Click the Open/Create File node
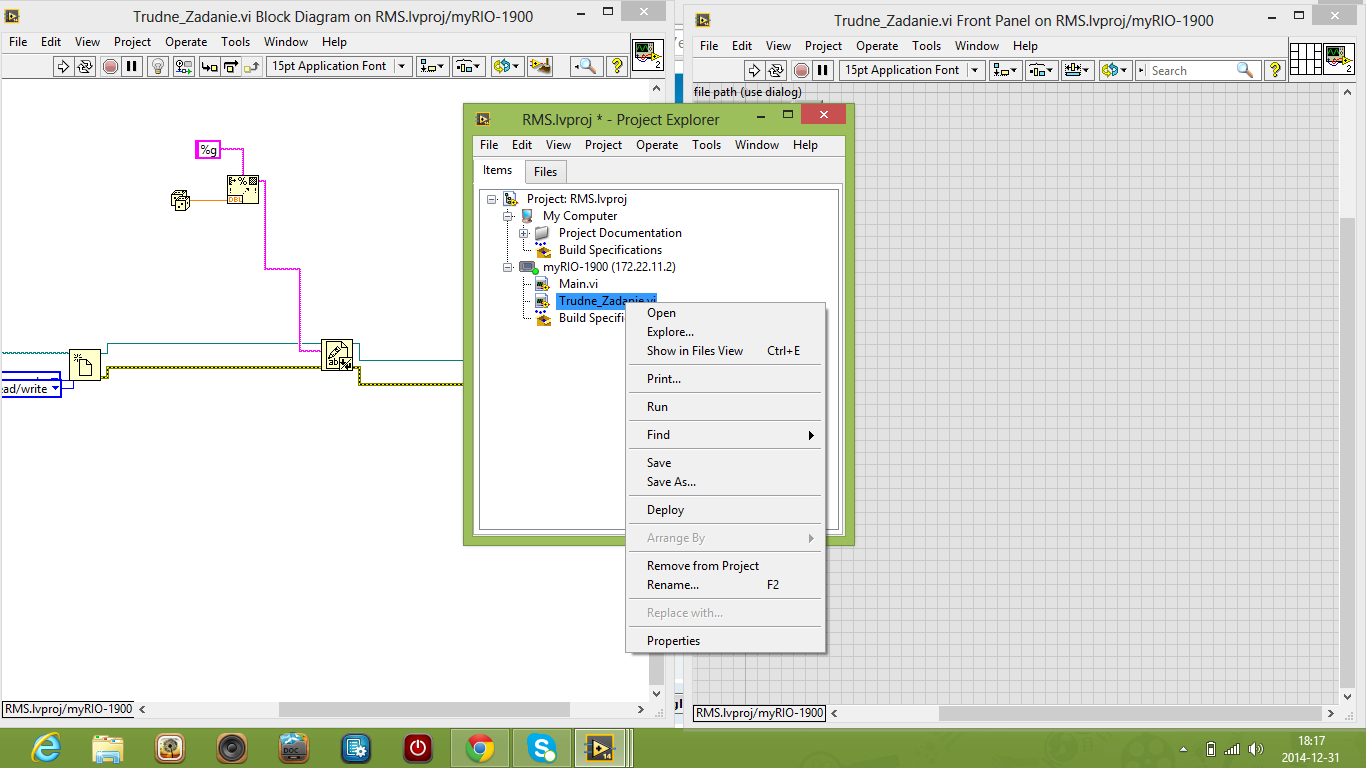The height and width of the screenshot is (768, 1366). [x=85, y=364]
